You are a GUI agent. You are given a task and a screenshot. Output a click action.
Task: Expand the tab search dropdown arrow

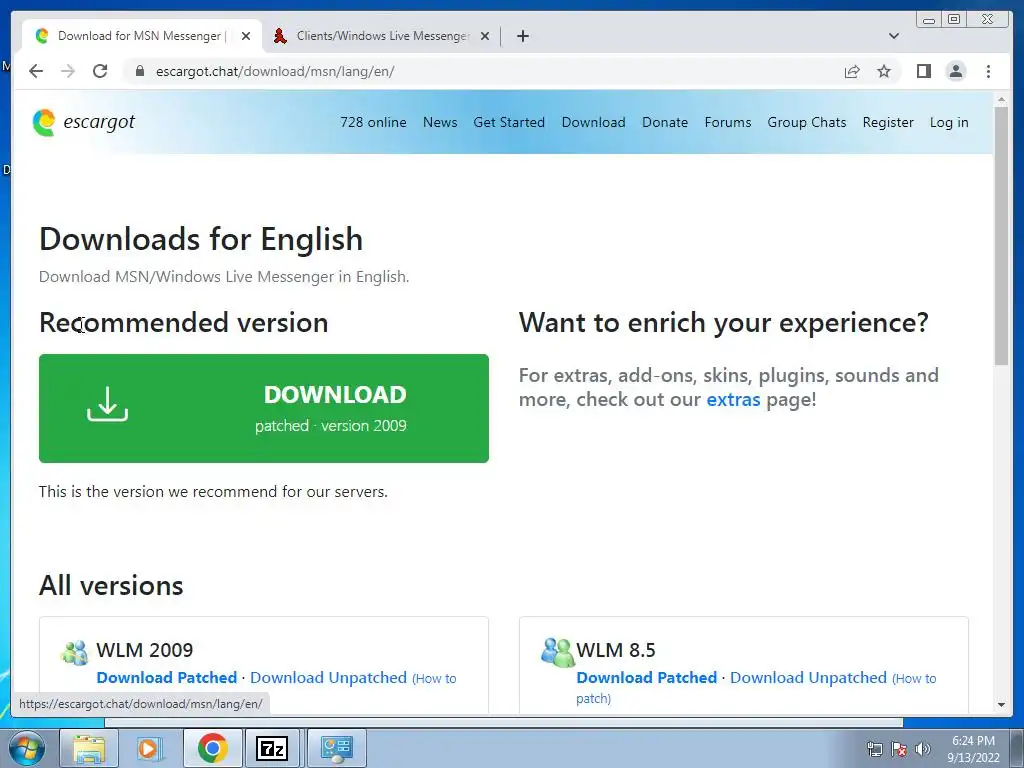pos(893,36)
